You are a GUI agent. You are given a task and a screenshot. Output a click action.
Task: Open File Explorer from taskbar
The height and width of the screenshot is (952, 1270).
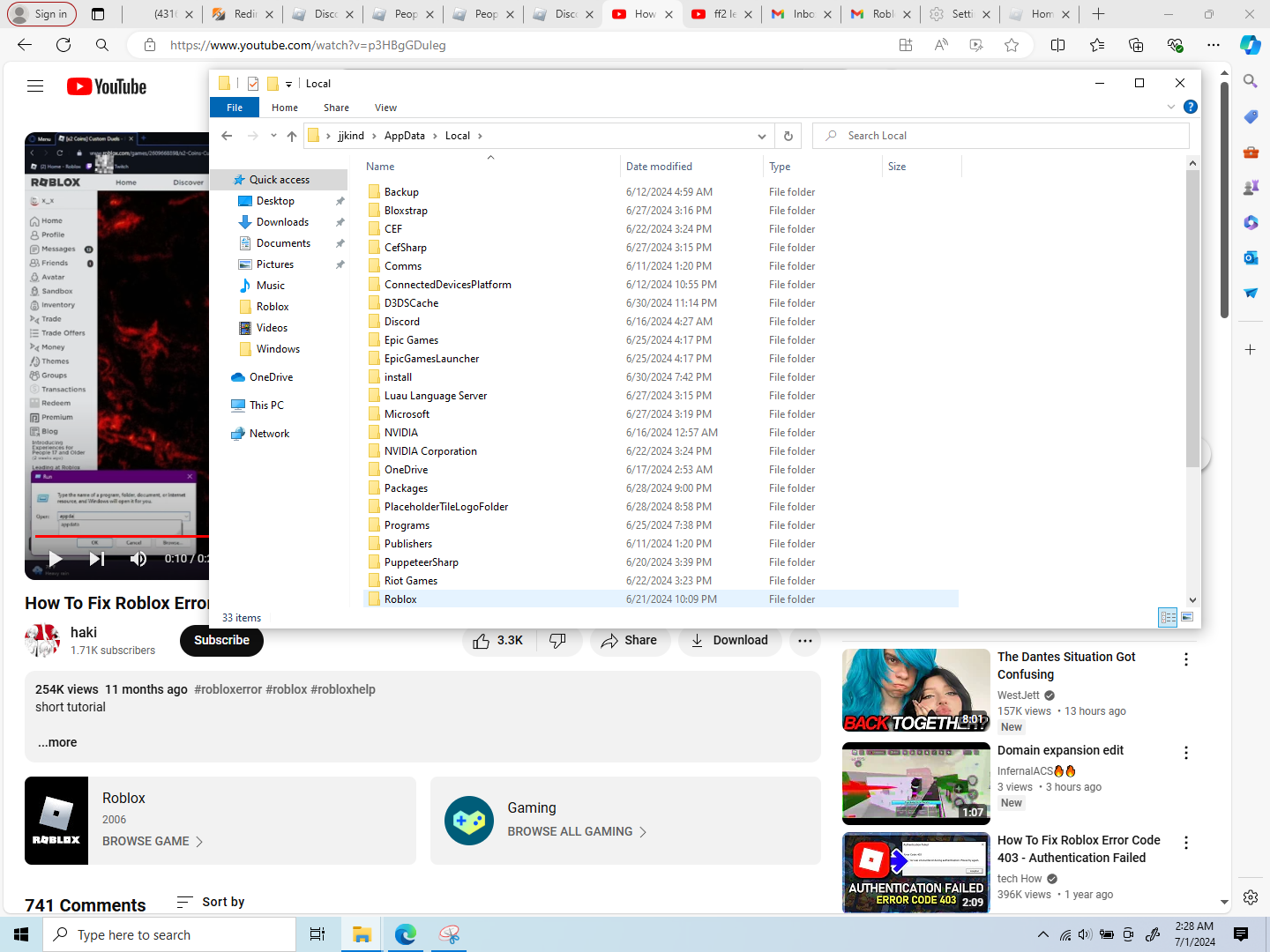pos(362,934)
